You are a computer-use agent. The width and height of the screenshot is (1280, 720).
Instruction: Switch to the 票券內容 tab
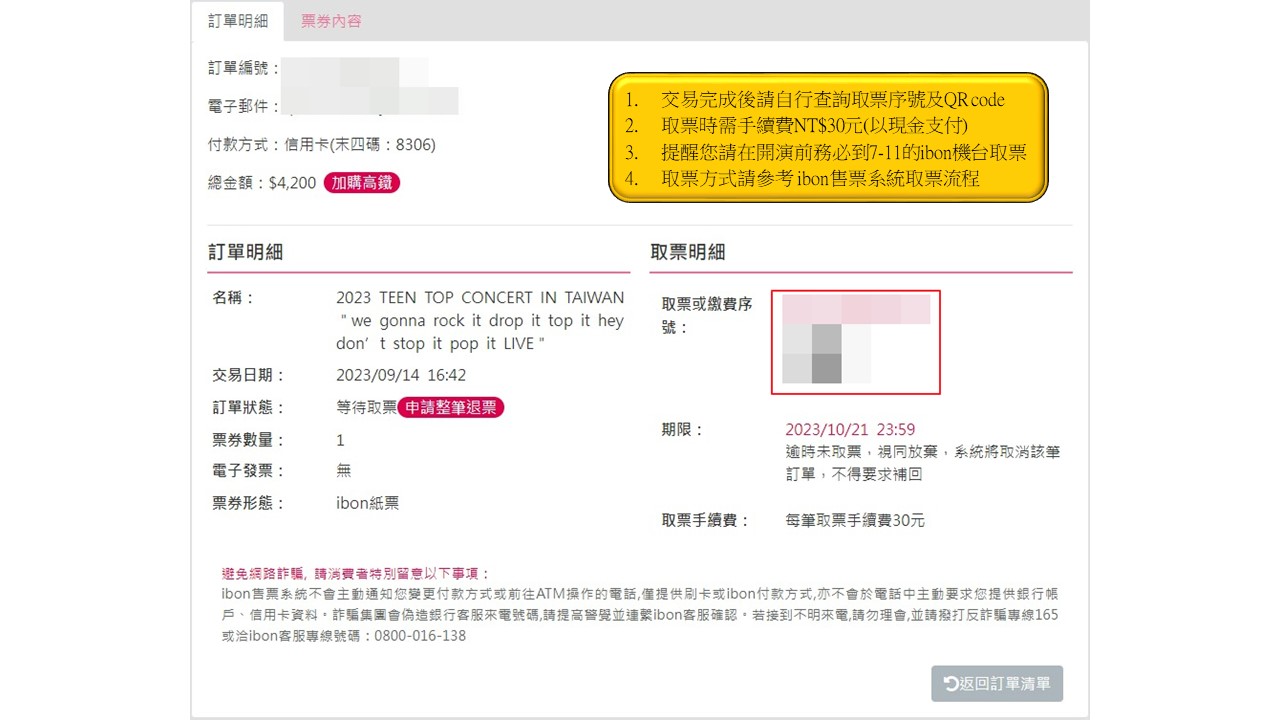click(331, 21)
